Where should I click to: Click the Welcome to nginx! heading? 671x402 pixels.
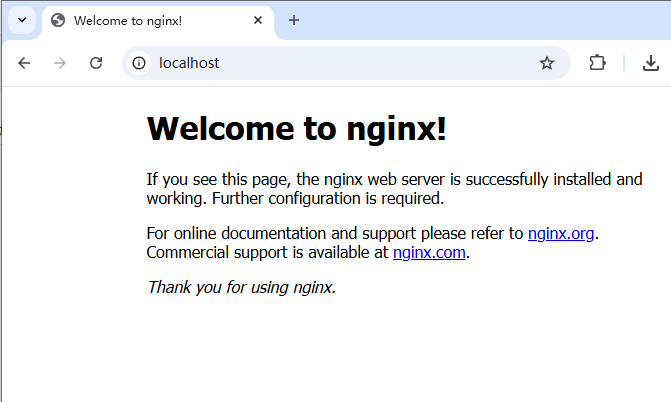click(x=296, y=128)
